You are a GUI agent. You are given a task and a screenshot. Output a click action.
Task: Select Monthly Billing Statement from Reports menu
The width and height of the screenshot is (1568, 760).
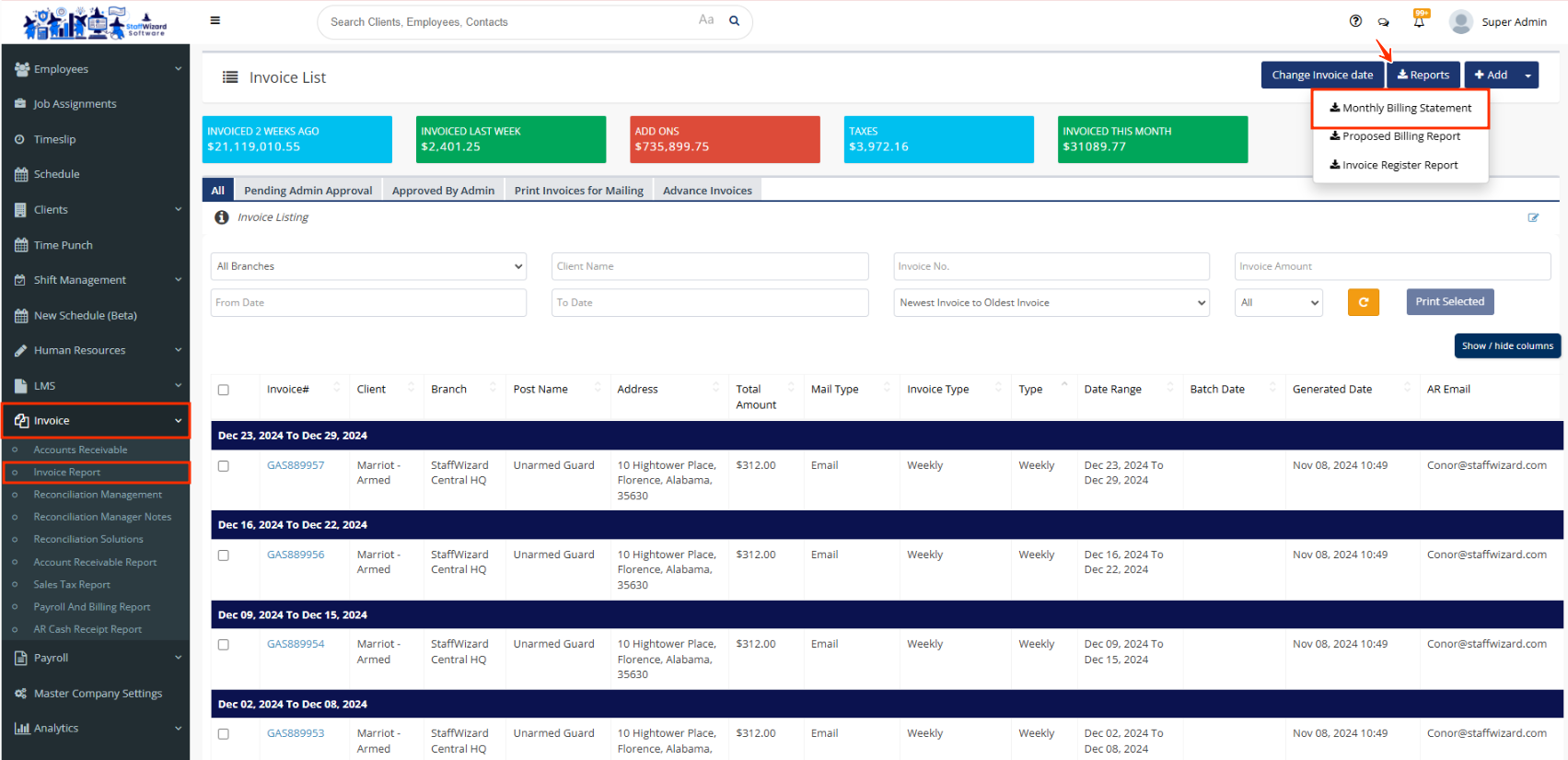click(1400, 109)
